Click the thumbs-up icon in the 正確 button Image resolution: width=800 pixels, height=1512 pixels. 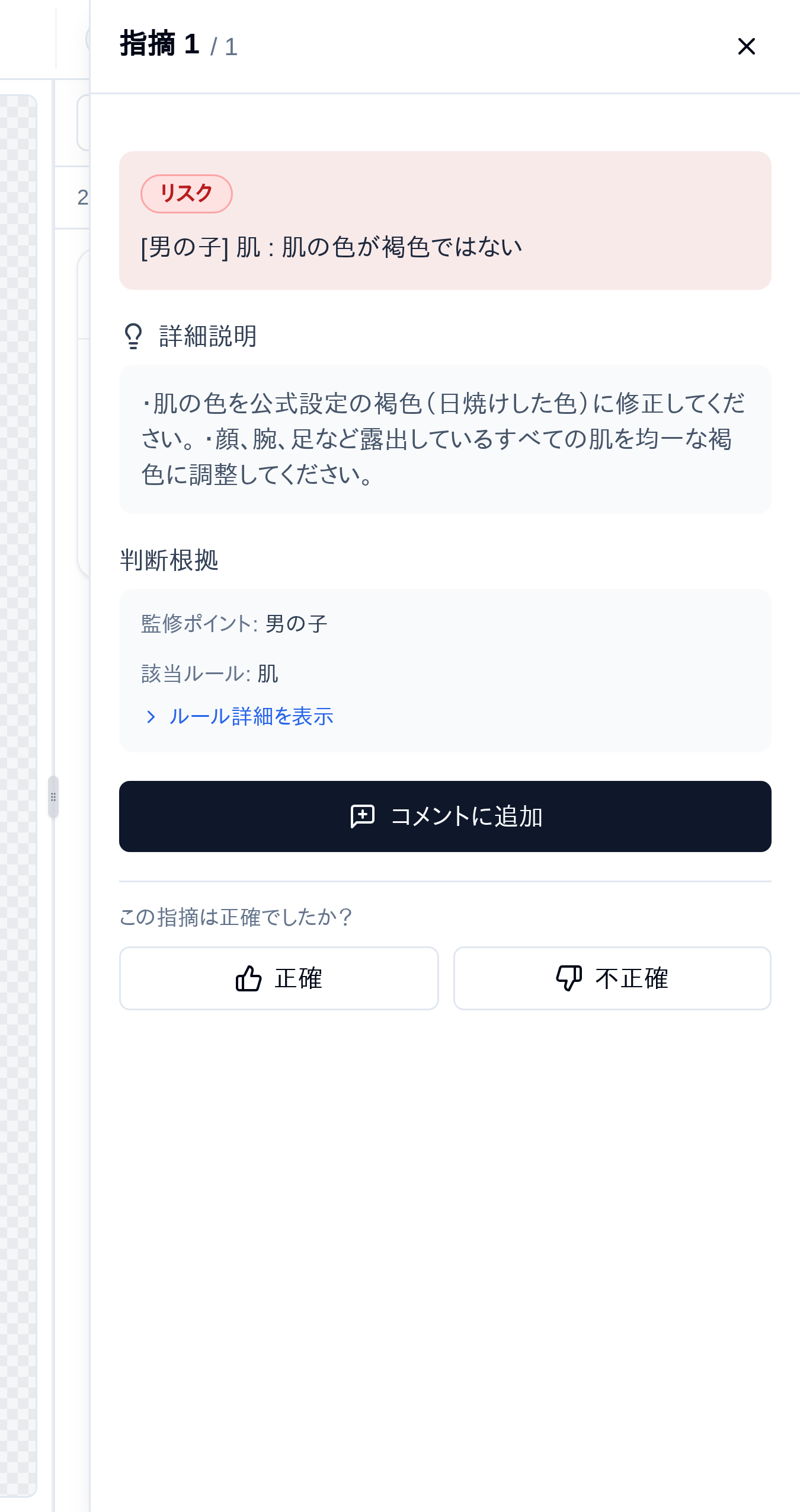(249, 978)
